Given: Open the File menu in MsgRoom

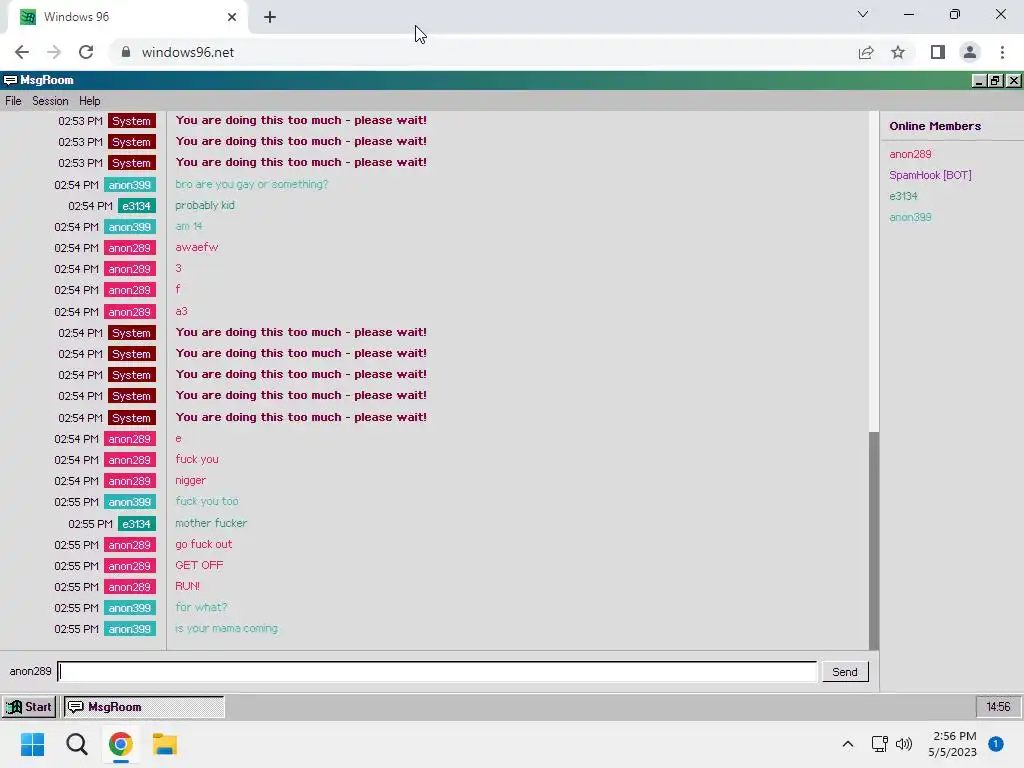Looking at the screenshot, I should (x=13, y=101).
